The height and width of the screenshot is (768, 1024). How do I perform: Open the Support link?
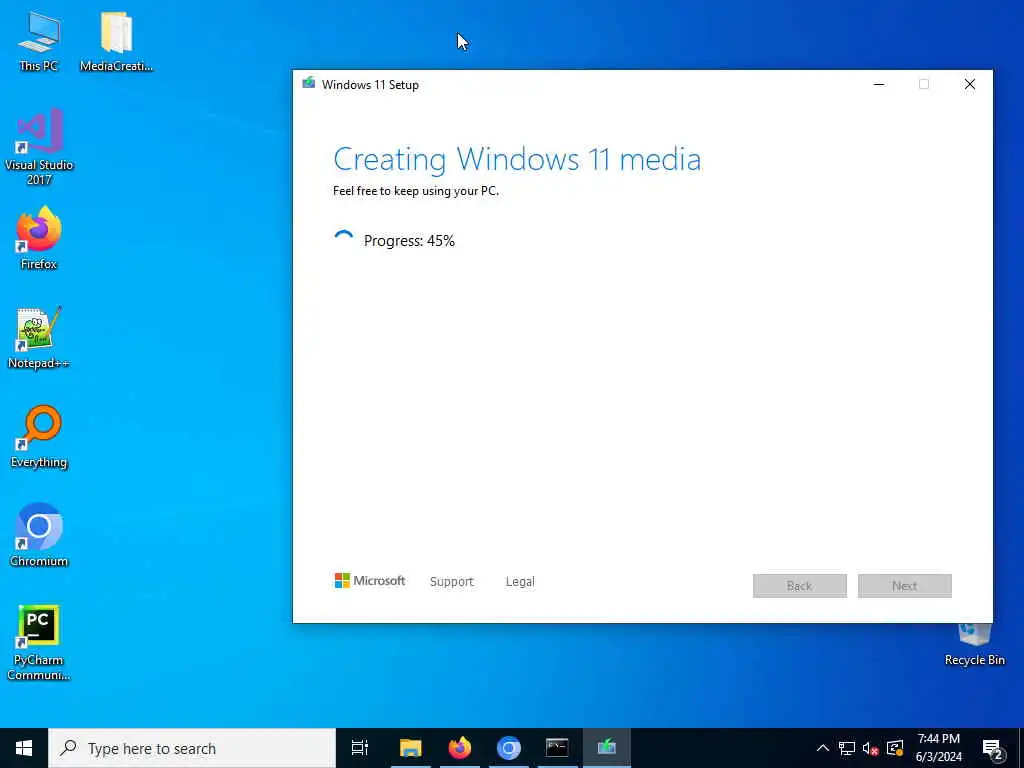[451, 581]
